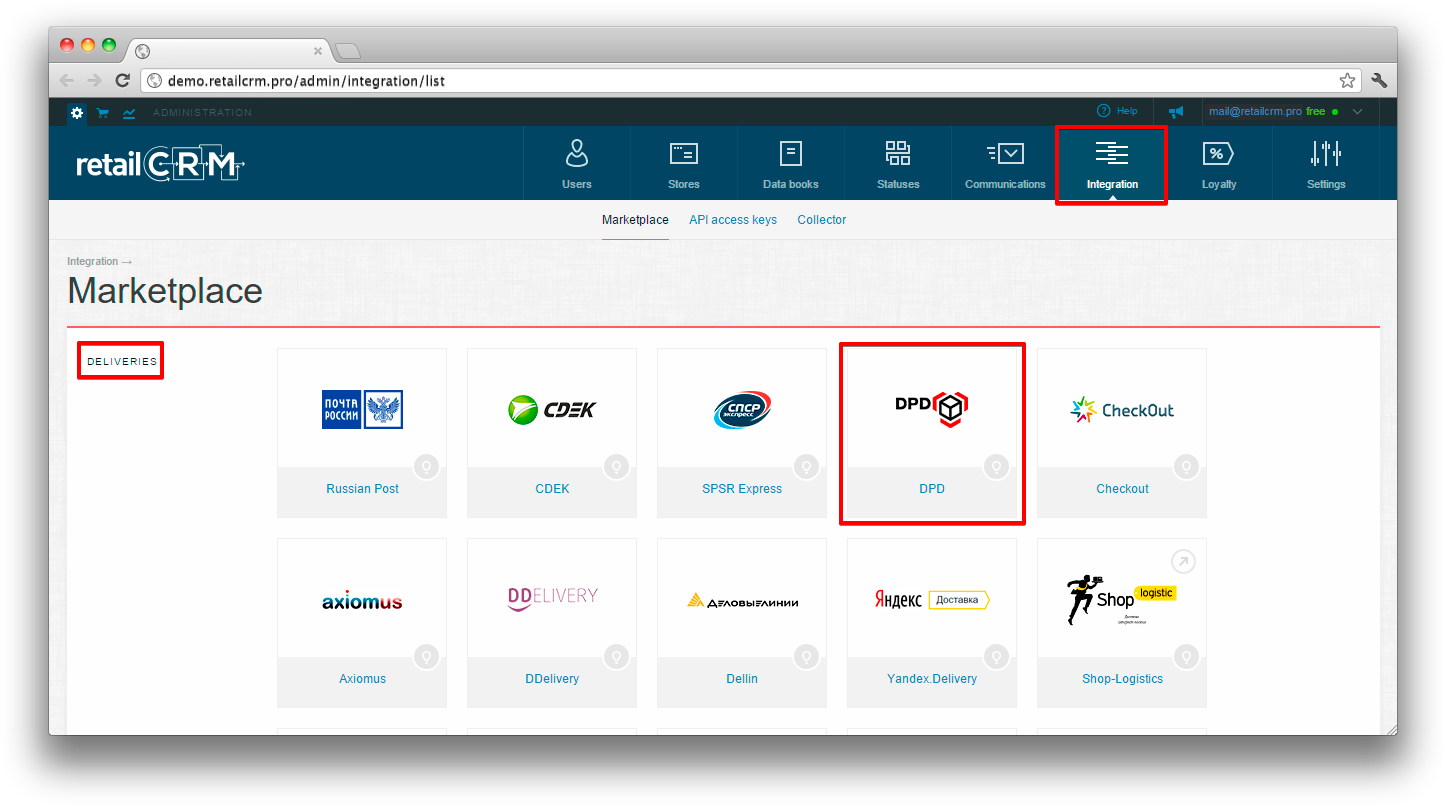The width and height of the screenshot is (1446, 806).
Task: Open the Stores section icon
Action: point(684,154)
